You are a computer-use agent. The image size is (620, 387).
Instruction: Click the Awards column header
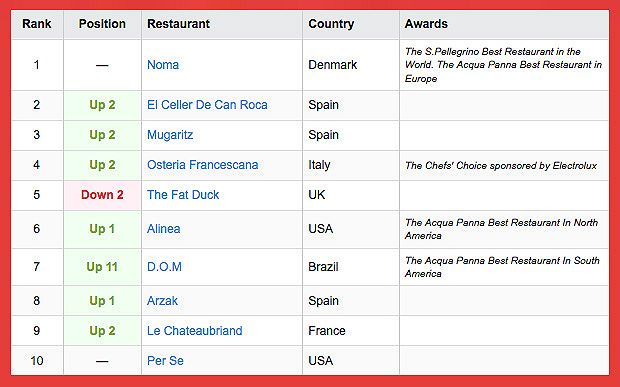coord(426,24)
